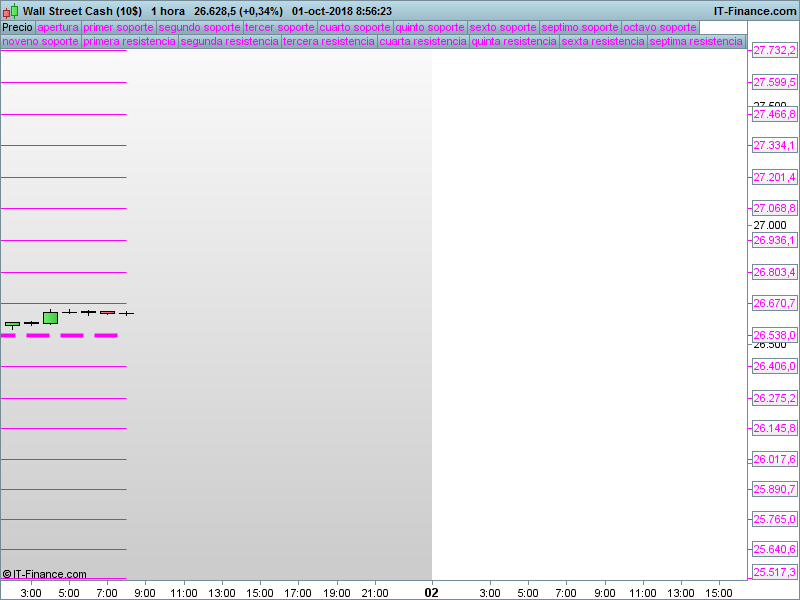Click the 26.803,4 price level tag
This screenshot has height=600, width=800.
[x=774, y=272]
